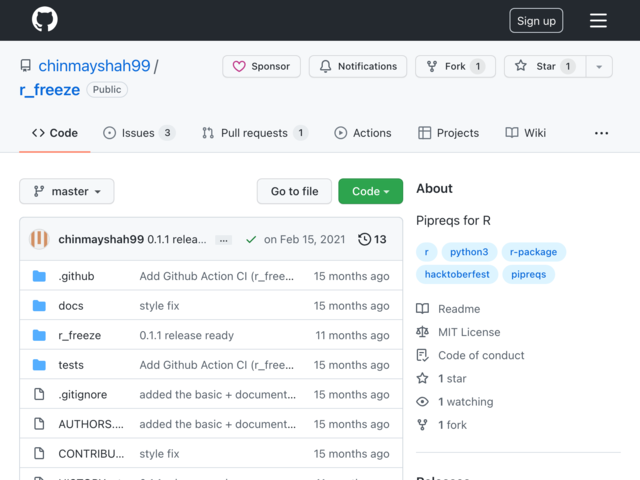The image size is (640, 480).
Task: Open commit author chinmayshah99 name link
Action: tap(101, 239)
